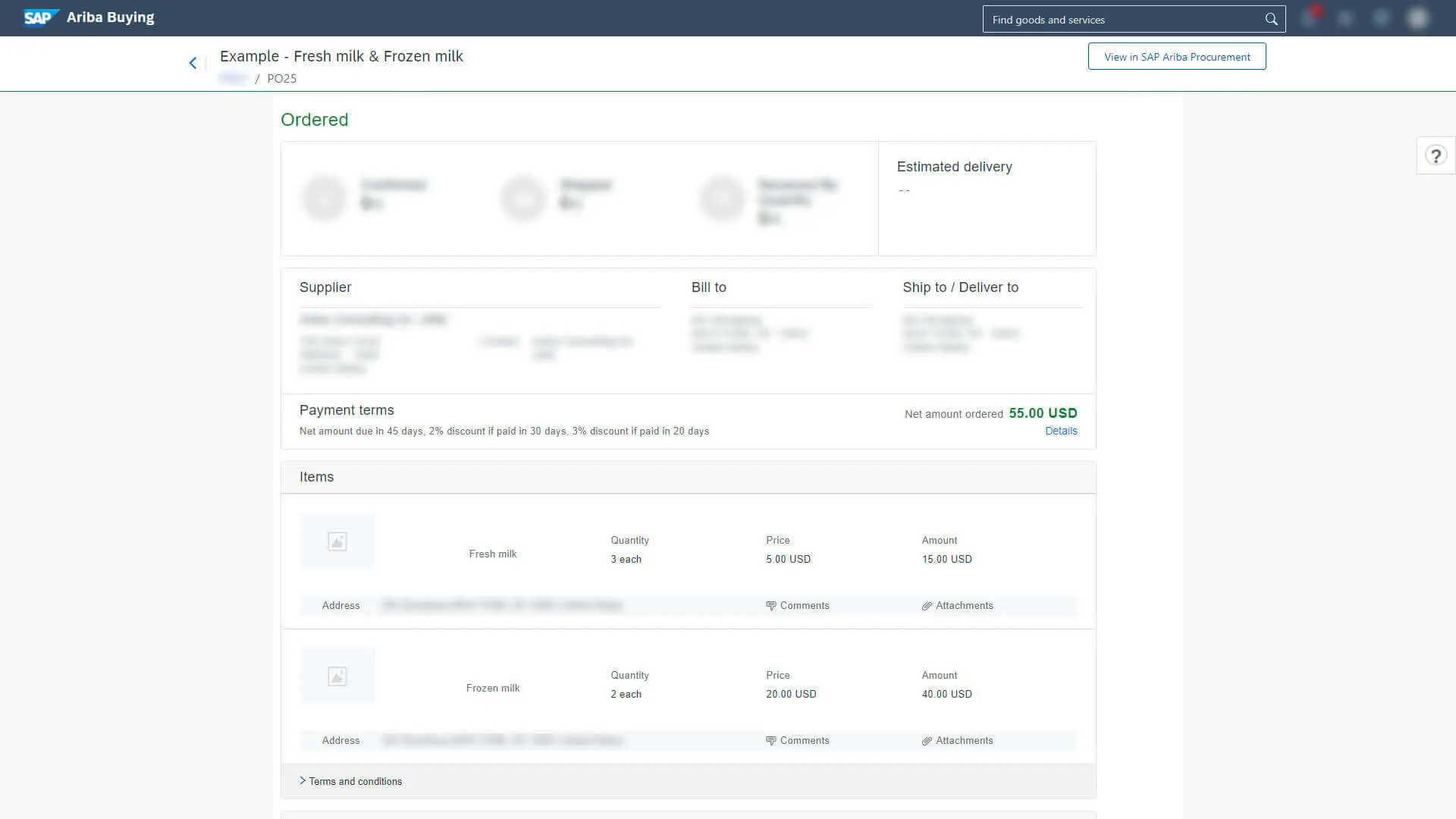
Task: Click the 2 each quantity value
Action: point(626,694)
